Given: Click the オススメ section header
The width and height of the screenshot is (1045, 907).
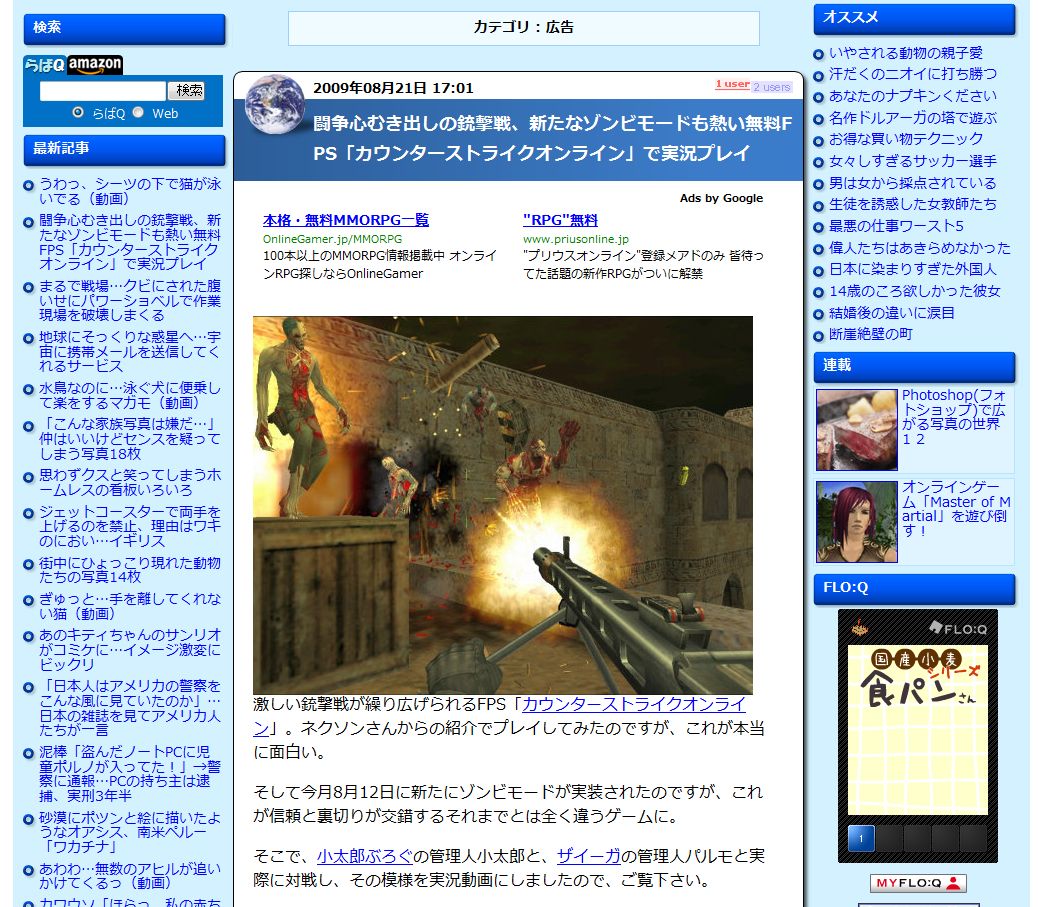Looking at the screenshot, I should (x=914, y=19).
